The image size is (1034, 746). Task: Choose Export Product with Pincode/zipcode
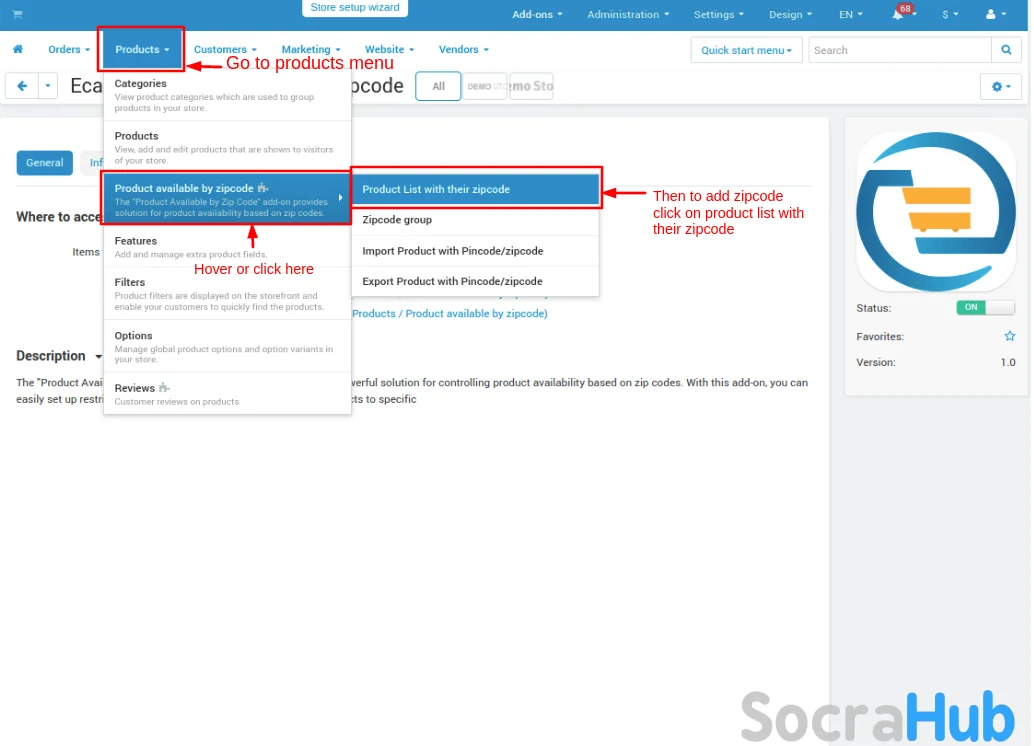coord(475,281)
